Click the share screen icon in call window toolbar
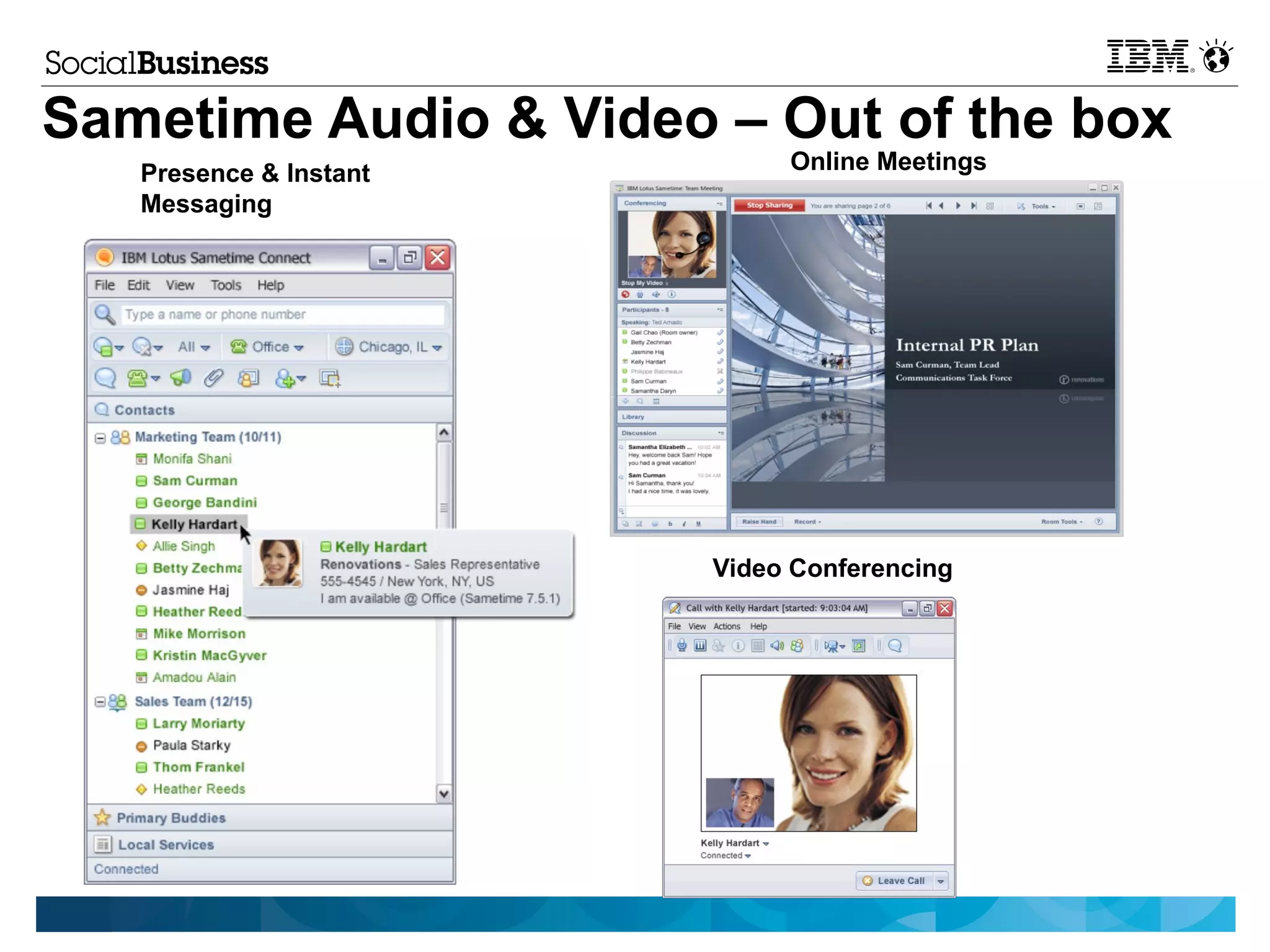This screenshot has width=1270, height=952. point(859,646)
